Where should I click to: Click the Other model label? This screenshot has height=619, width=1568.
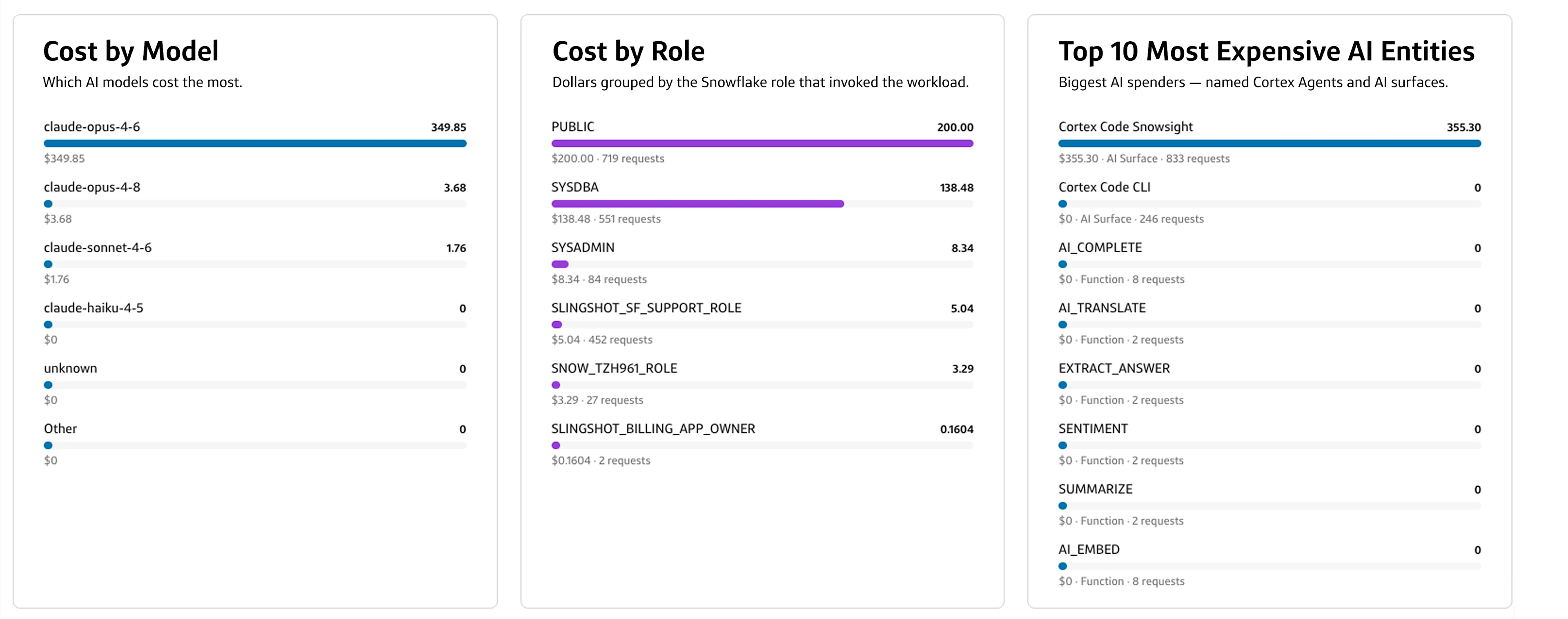(60, 428)
